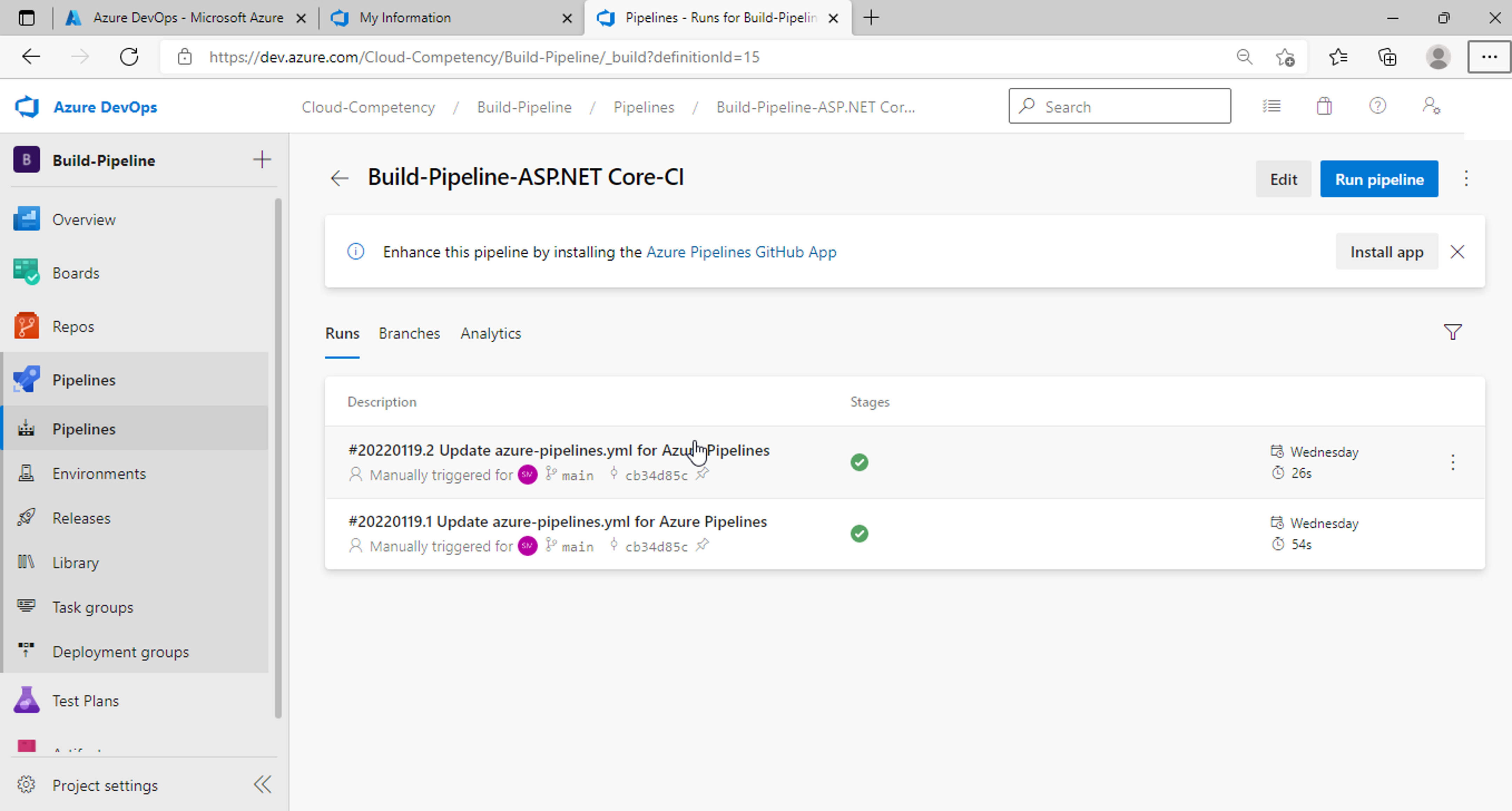Open Azure Pipelines GitHub App link
The image size is (1512, 811).
(741, 252)
